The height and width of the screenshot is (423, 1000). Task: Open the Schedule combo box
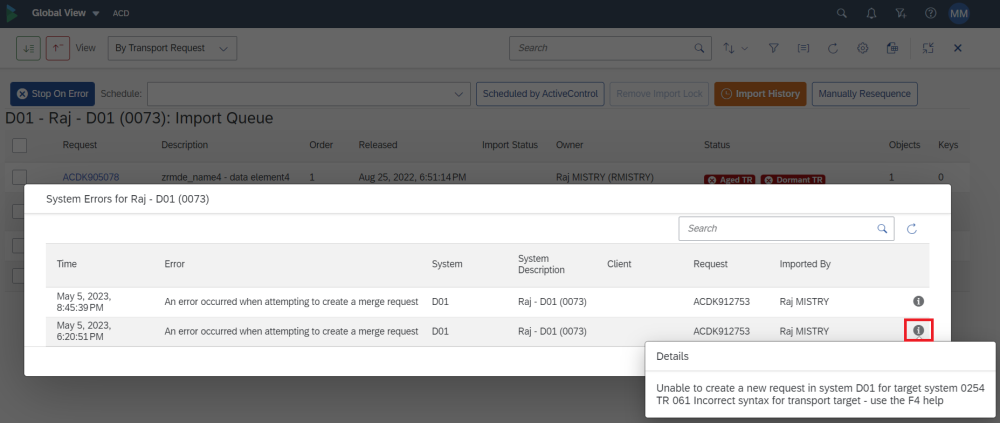[309, 94]
